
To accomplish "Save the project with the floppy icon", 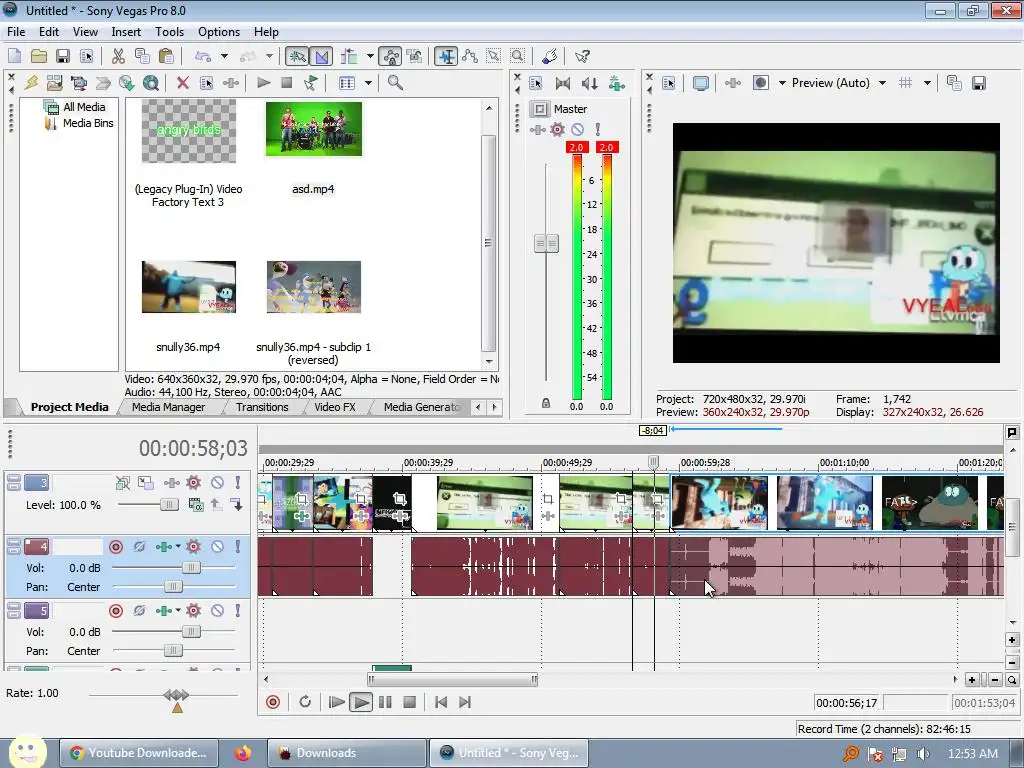I will (63, 56).
